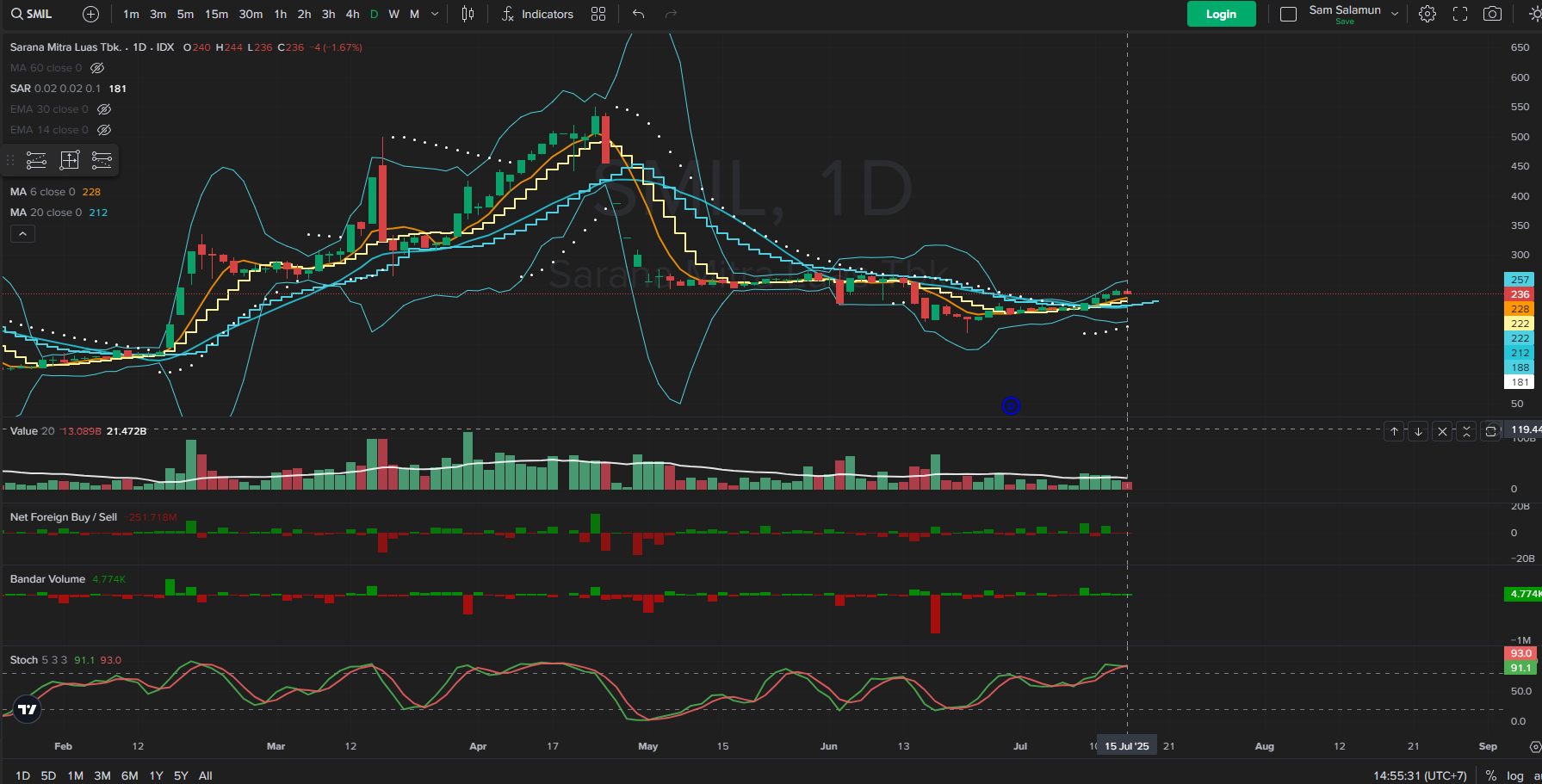Image resolution: width=1542 pixels, height=784 pixels.
Task: Set date range to 1M
Action: [76, 775]
